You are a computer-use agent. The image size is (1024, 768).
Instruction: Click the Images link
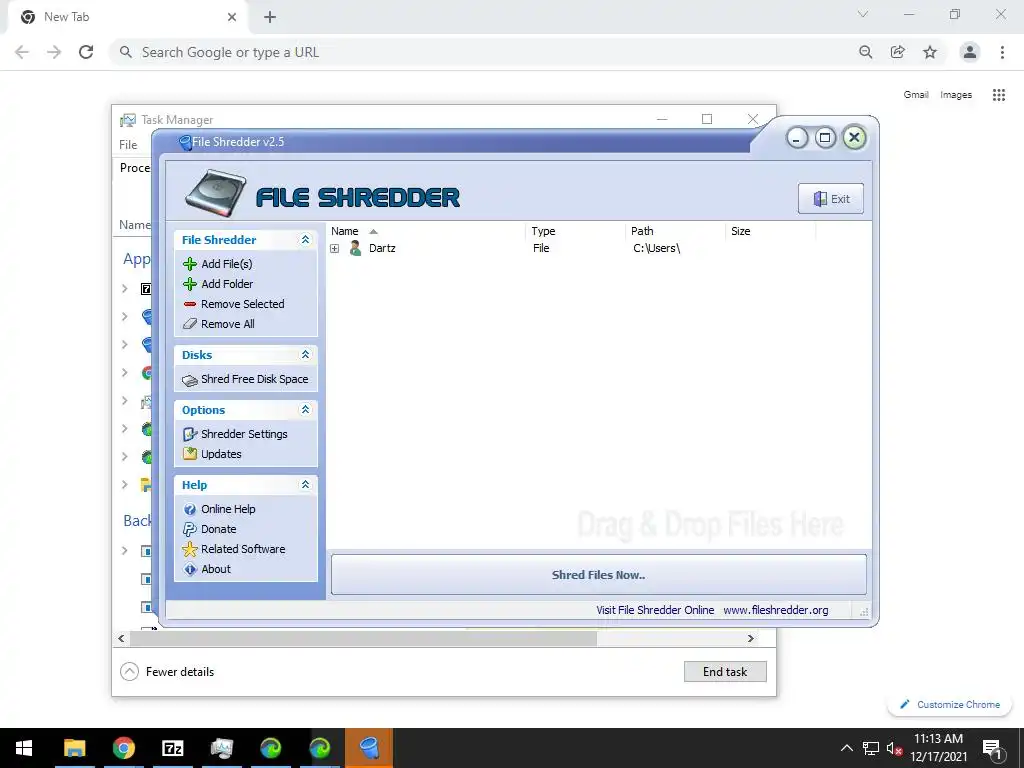956,95
